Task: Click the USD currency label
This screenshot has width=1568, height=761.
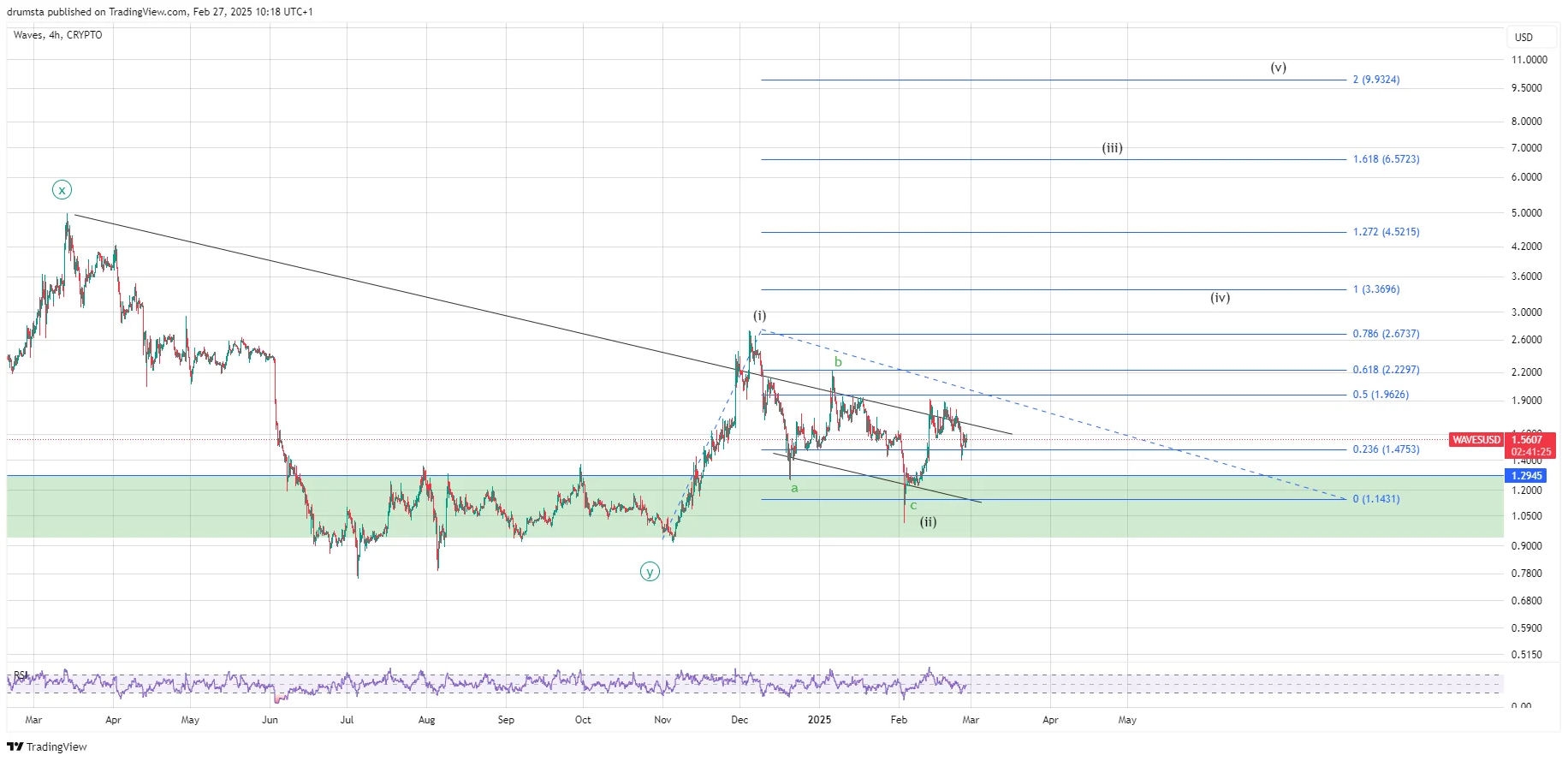Action: pyautogui.click(x=1523, y=38)
